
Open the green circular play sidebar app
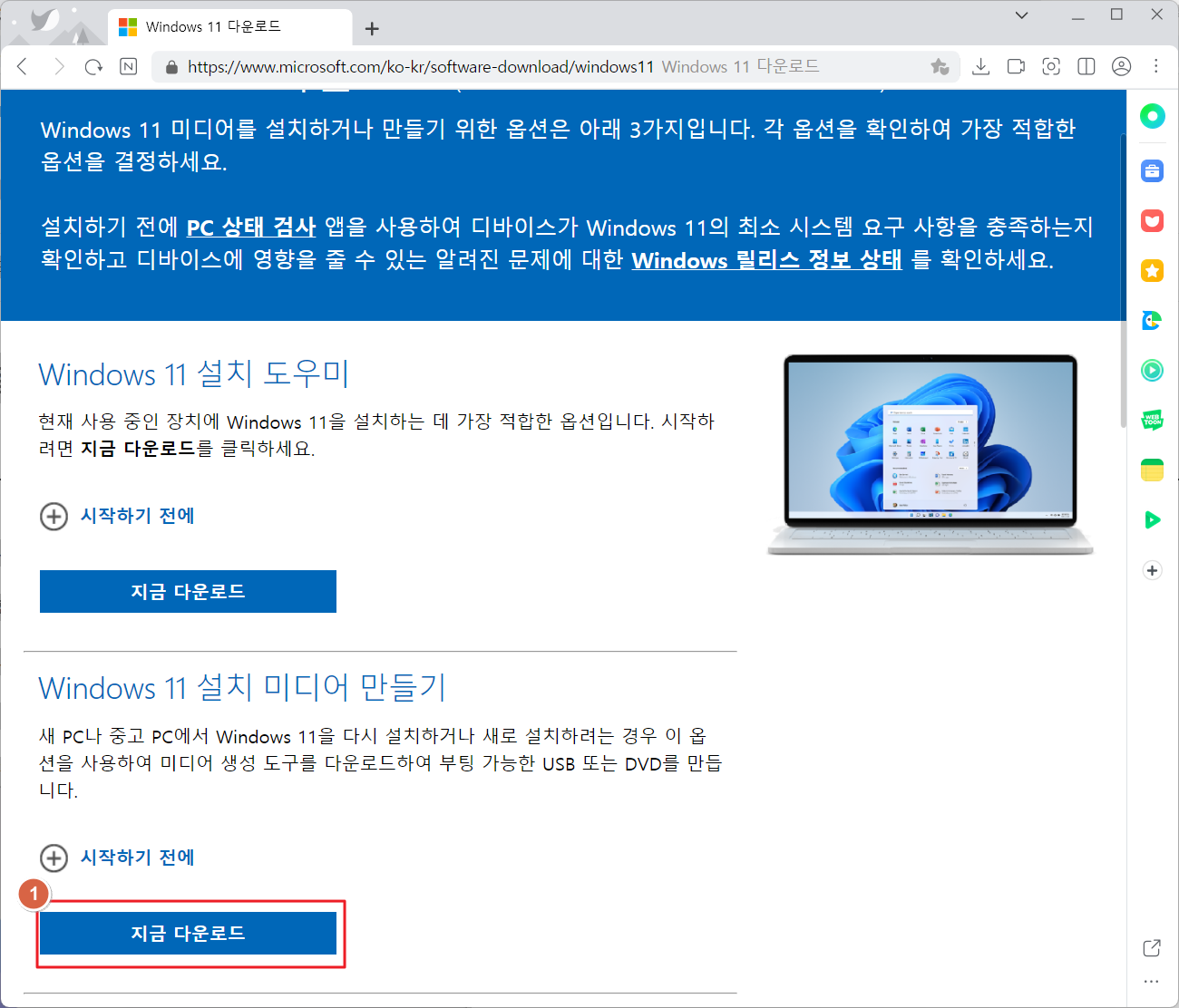tap(1152, 370)
